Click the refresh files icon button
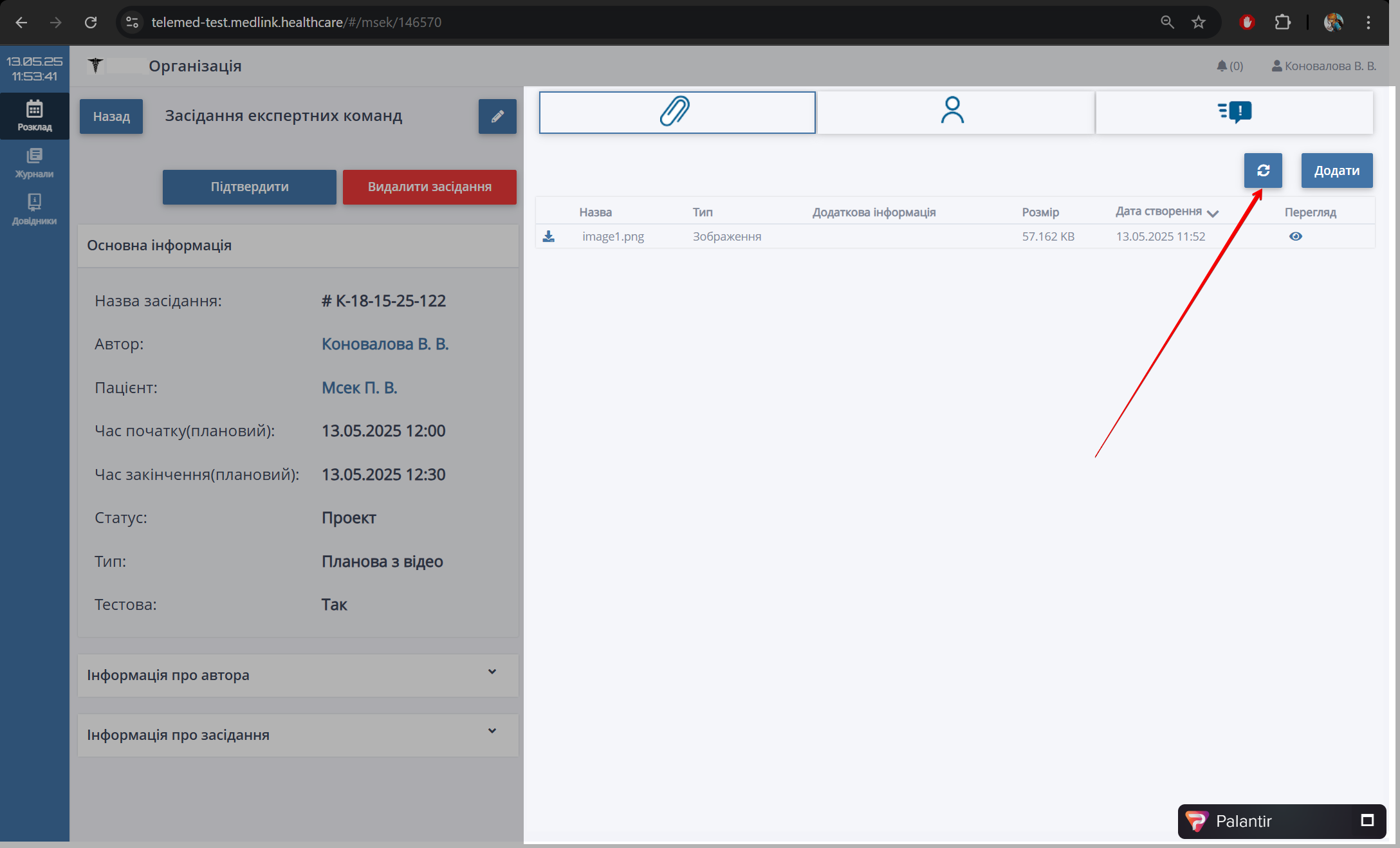 (1262, 171)
